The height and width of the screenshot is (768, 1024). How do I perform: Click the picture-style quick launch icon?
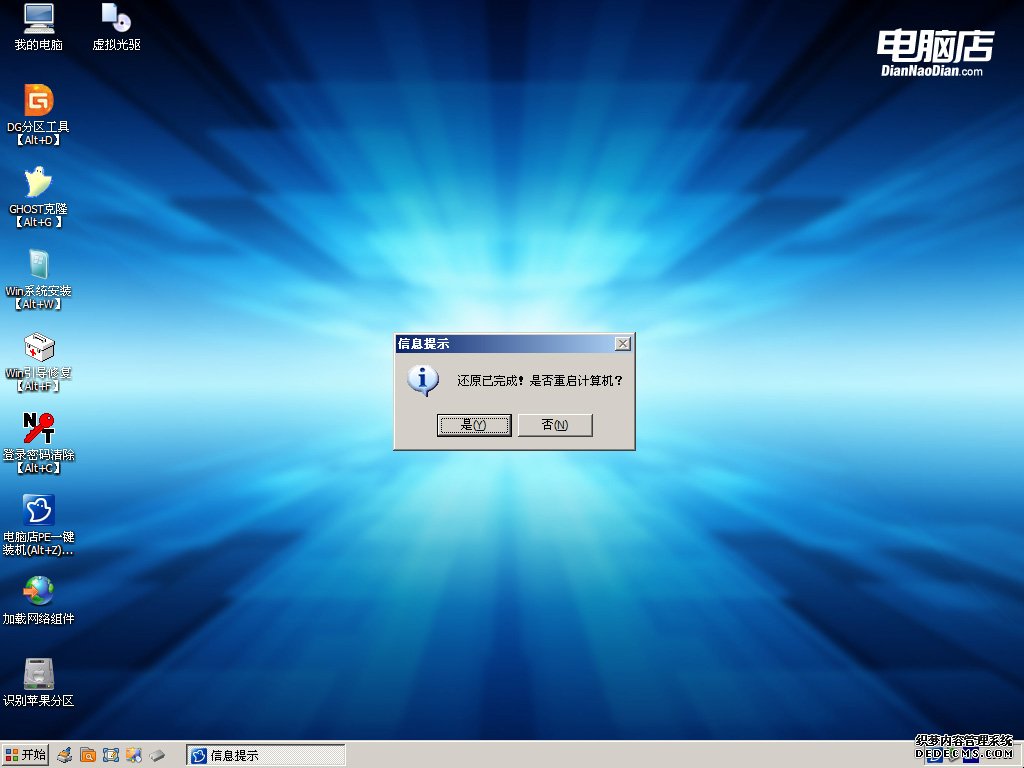135,755
